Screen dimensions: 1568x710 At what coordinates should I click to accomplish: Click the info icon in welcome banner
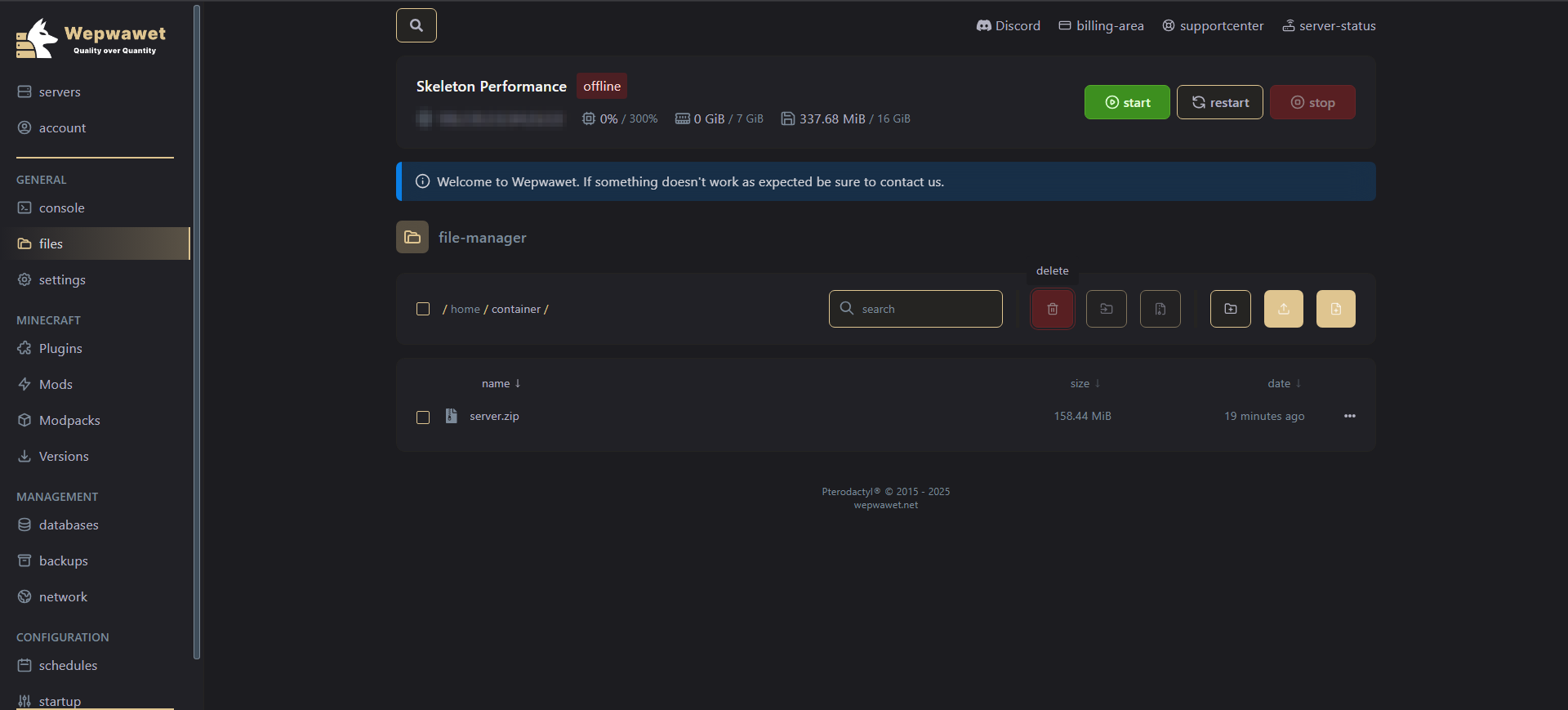(422, 181)
